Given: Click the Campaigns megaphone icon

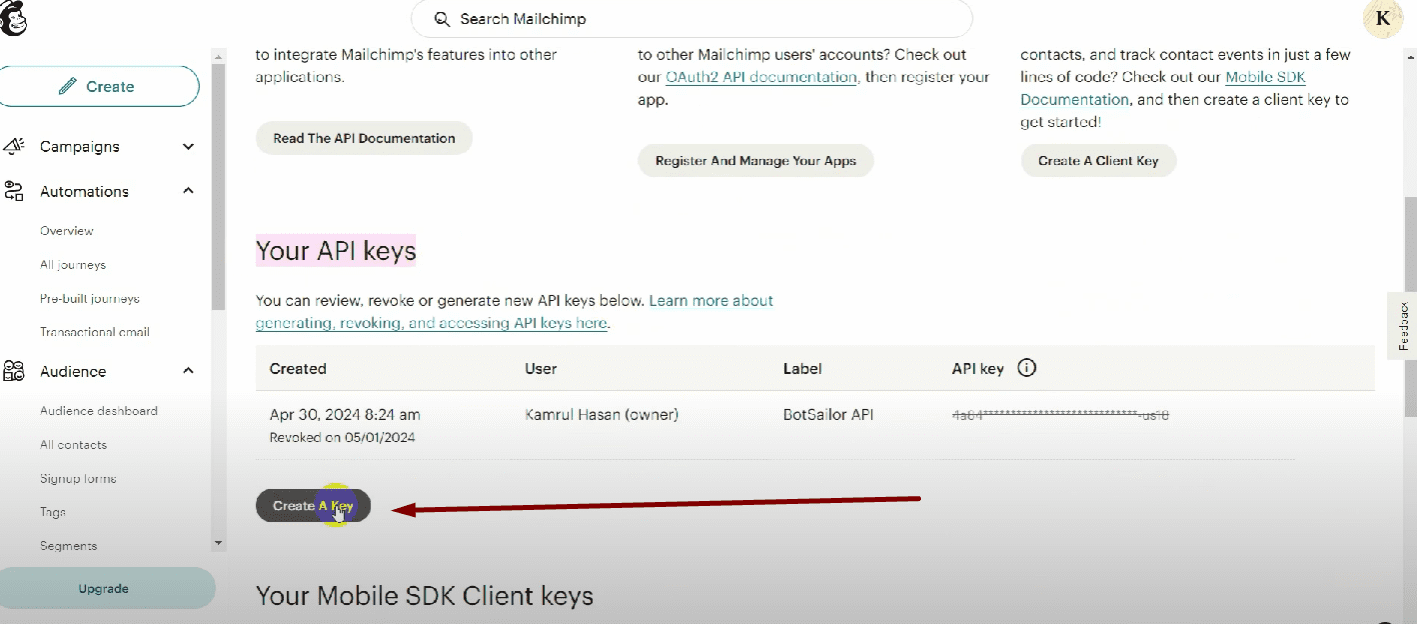Looking at the screenshot, I should pos(14,147).
